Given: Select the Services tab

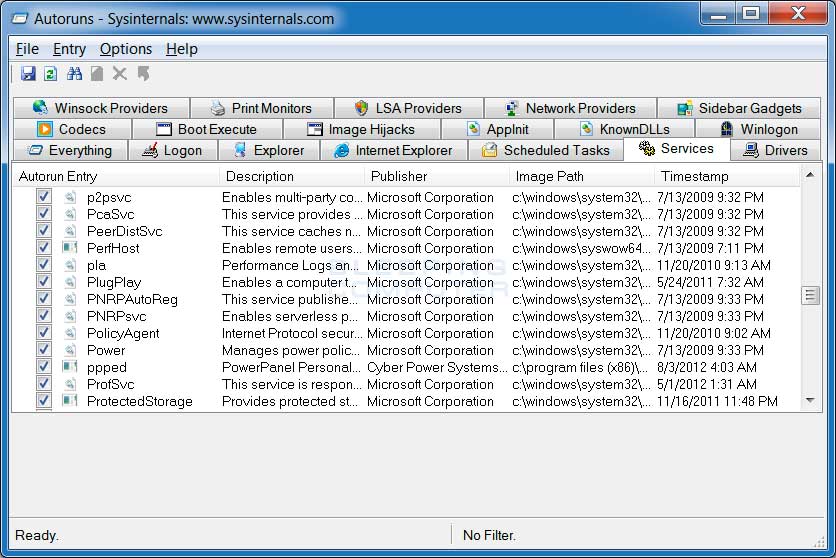Looking at the screenshot, I should 676,149.
